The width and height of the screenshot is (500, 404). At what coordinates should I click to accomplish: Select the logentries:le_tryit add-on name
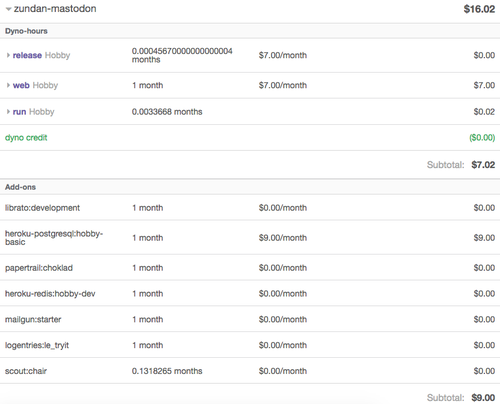tap(37, 345)
